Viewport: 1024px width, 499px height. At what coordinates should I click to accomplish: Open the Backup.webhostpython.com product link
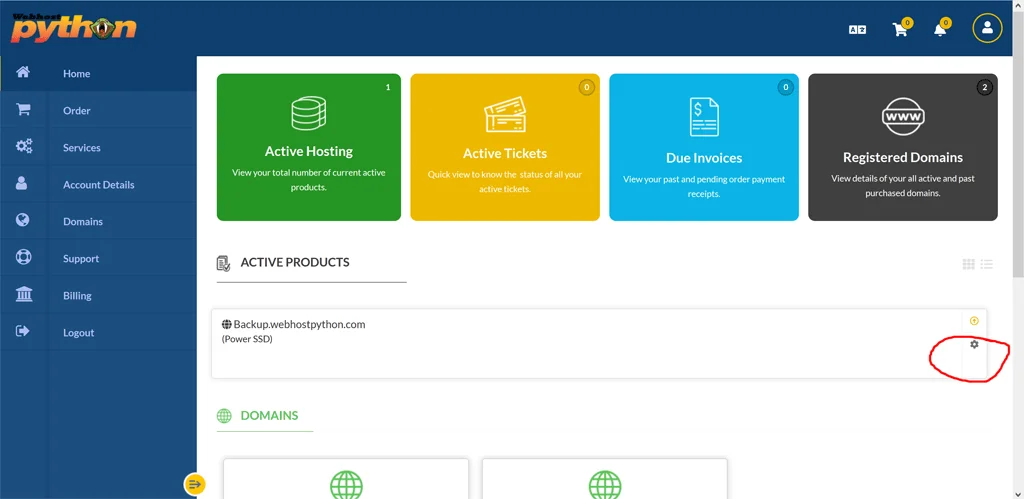299,324
